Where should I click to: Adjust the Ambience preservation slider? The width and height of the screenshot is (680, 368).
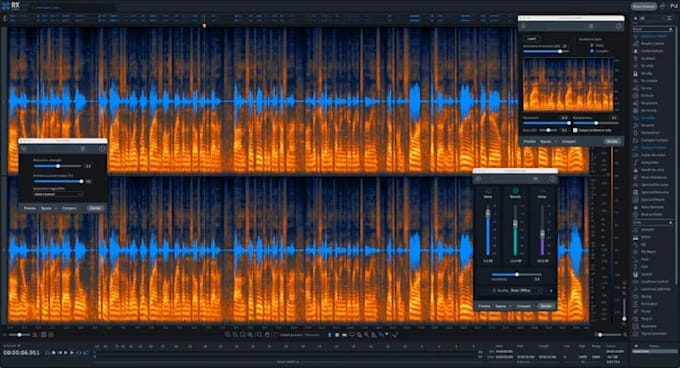pyautogui.click(x=58, y=181)
